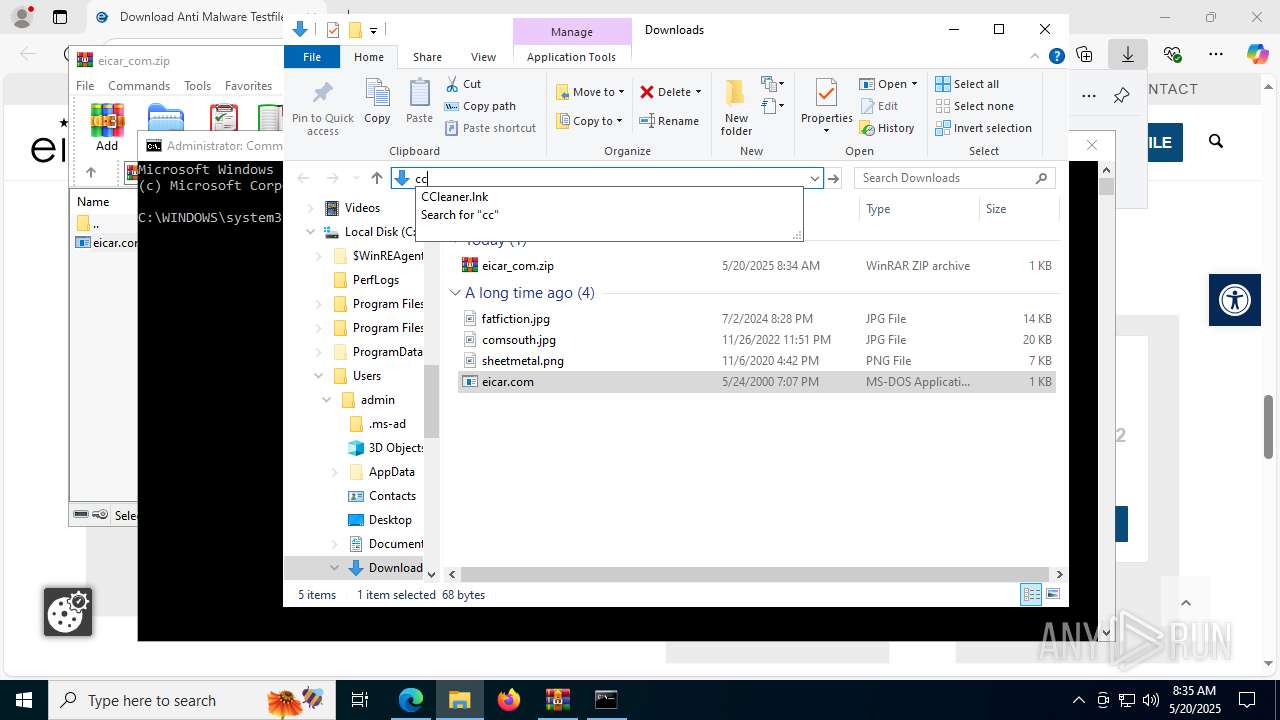The image size is (1280, 720).
Task: Click Invert selection in ribbon
Action: pos(983,128)
